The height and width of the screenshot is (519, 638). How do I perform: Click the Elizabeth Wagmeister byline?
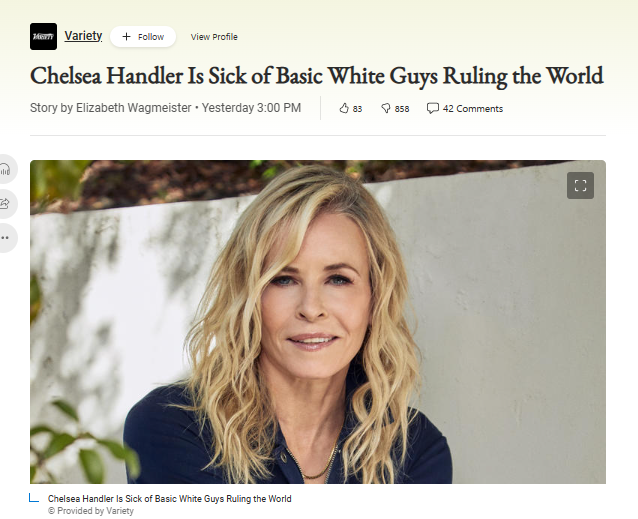point(134,108)
